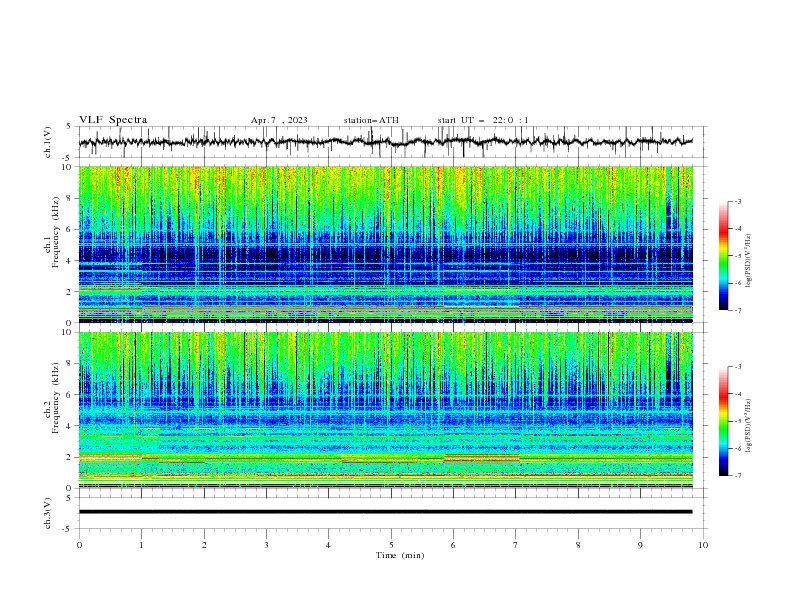Click the ch.2 spectrogram panel
Screen dimensions: 792x612
386,410
